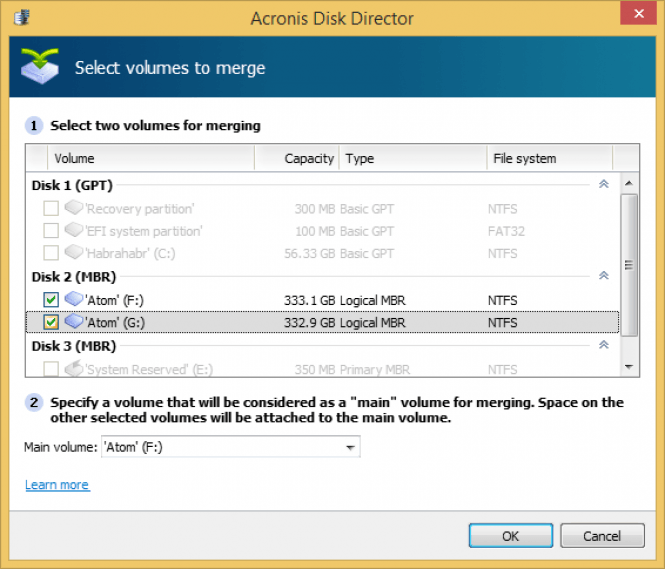Image resolution: width=665 pixels, height=569 pixels.
Task: Uncheck the 'Atom' (F:) volume checkbox
Action: click(x=51, y=300)
